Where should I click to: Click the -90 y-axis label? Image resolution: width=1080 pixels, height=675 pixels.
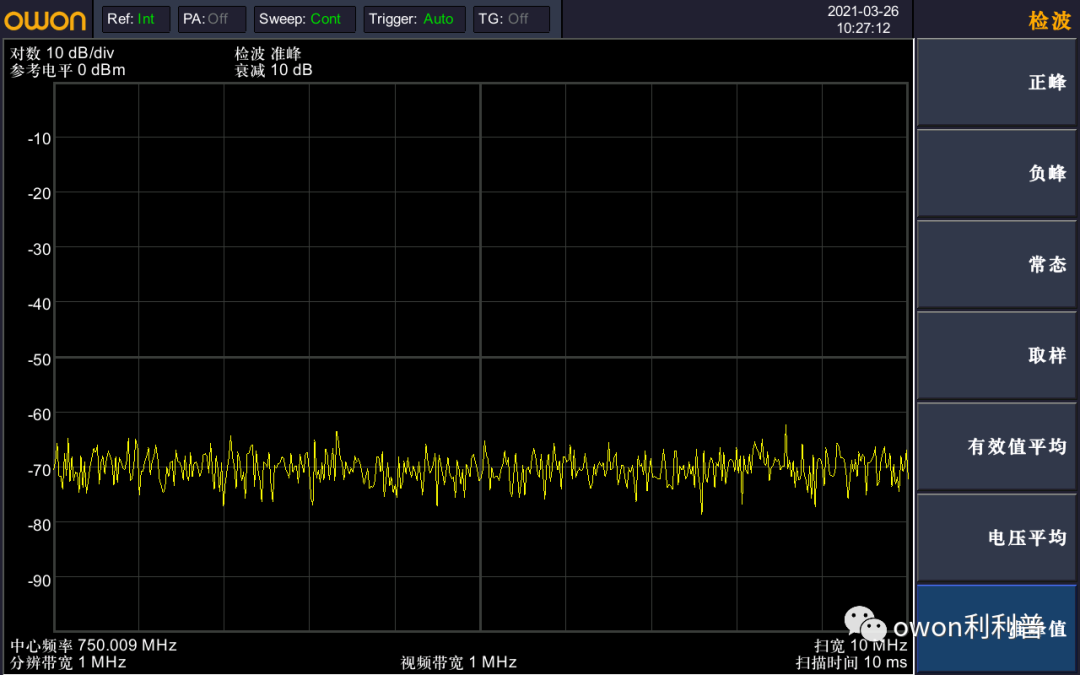pyautogui.click(x=39, y=581)
